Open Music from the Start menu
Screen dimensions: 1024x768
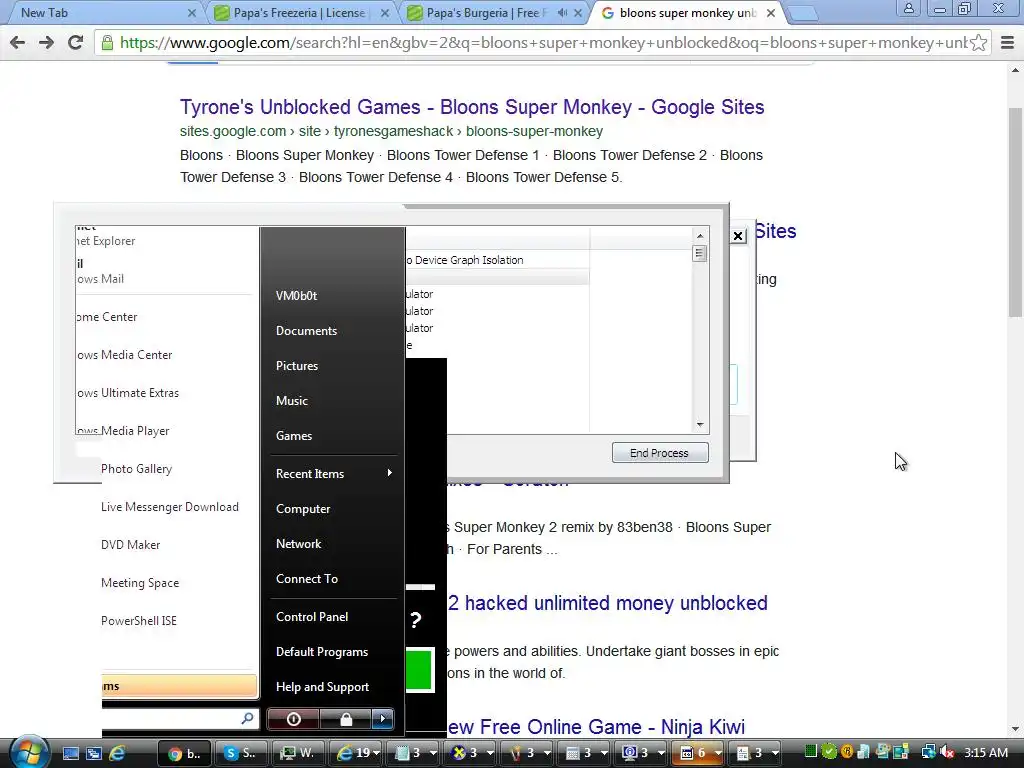291,401
